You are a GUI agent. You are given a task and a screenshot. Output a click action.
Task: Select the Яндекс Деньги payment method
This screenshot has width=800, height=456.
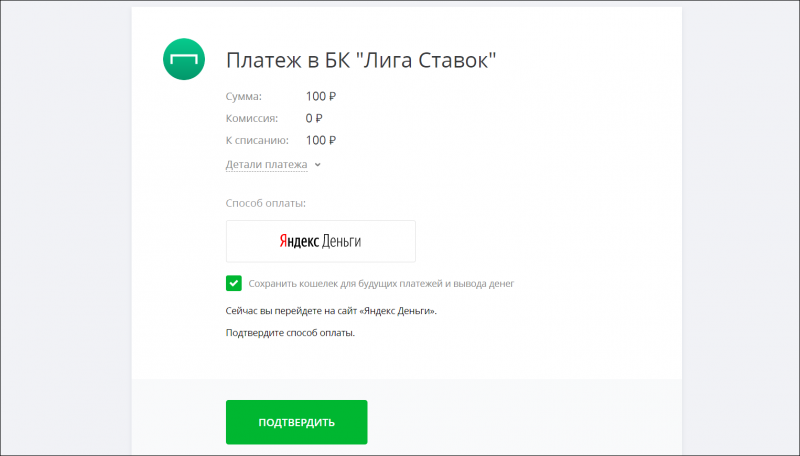(320, 241)
